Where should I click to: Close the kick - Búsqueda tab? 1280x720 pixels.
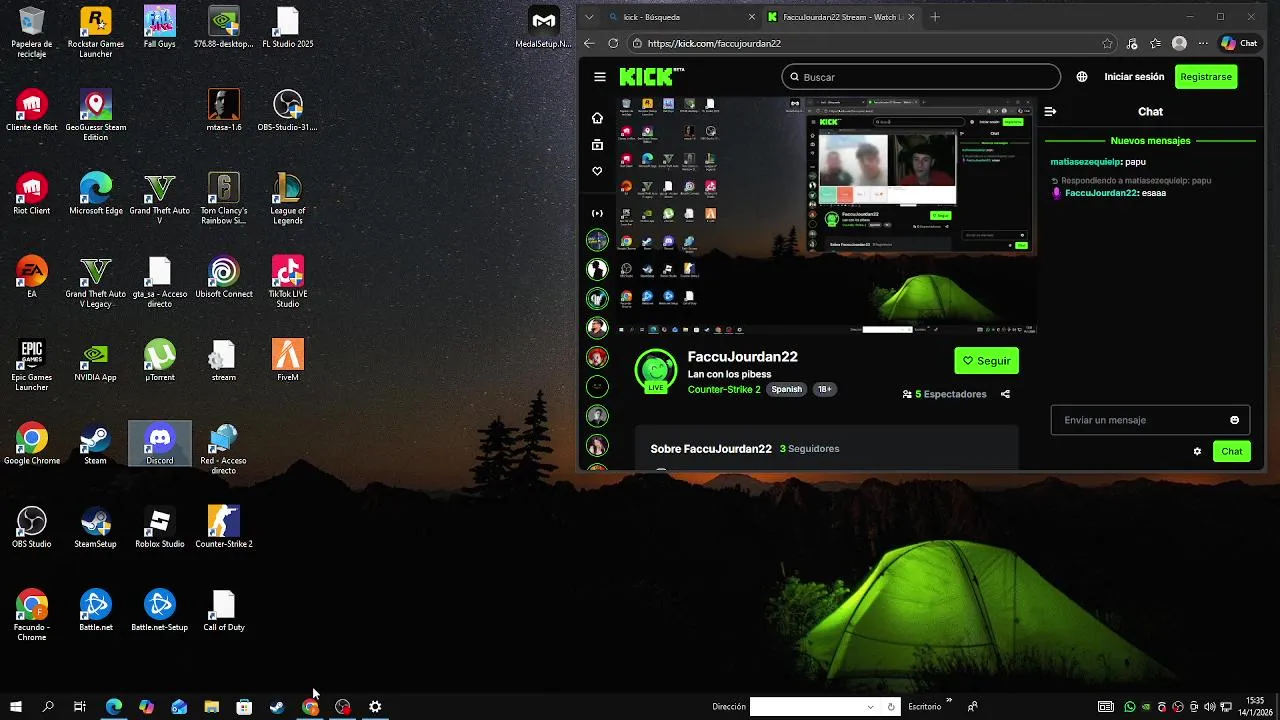[752, 17]
